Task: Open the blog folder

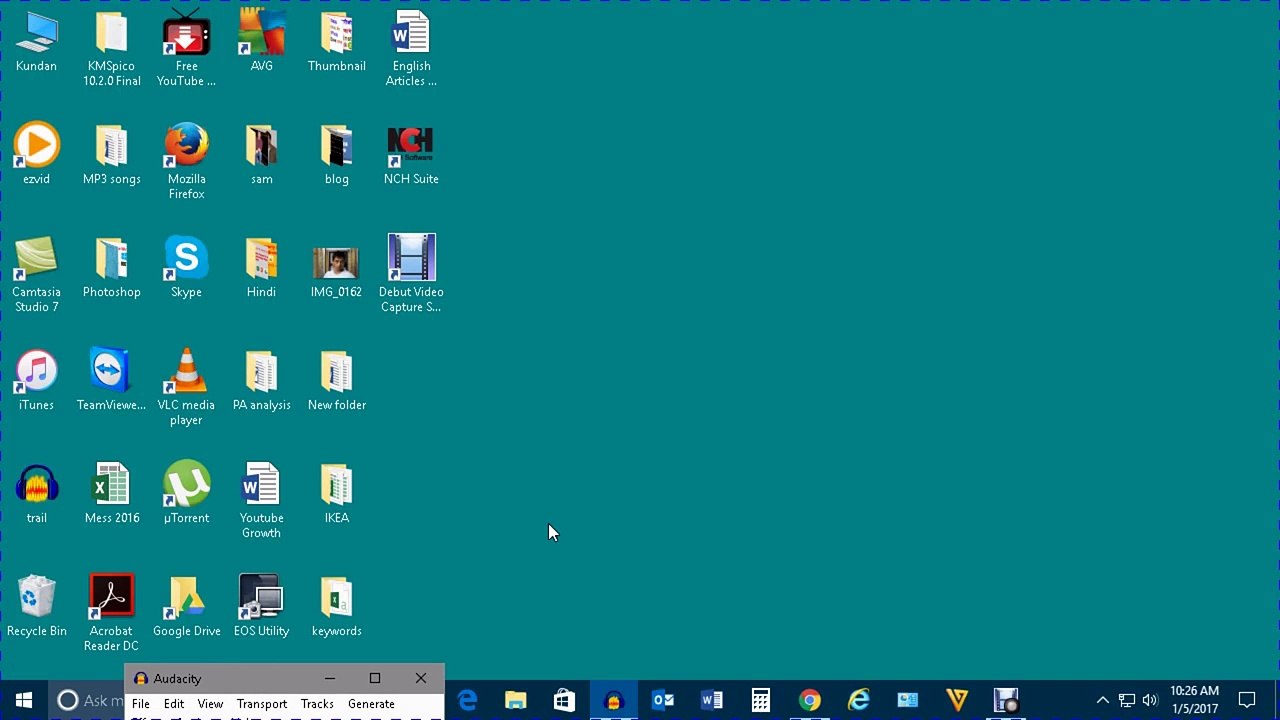Action: coord(336,155)
